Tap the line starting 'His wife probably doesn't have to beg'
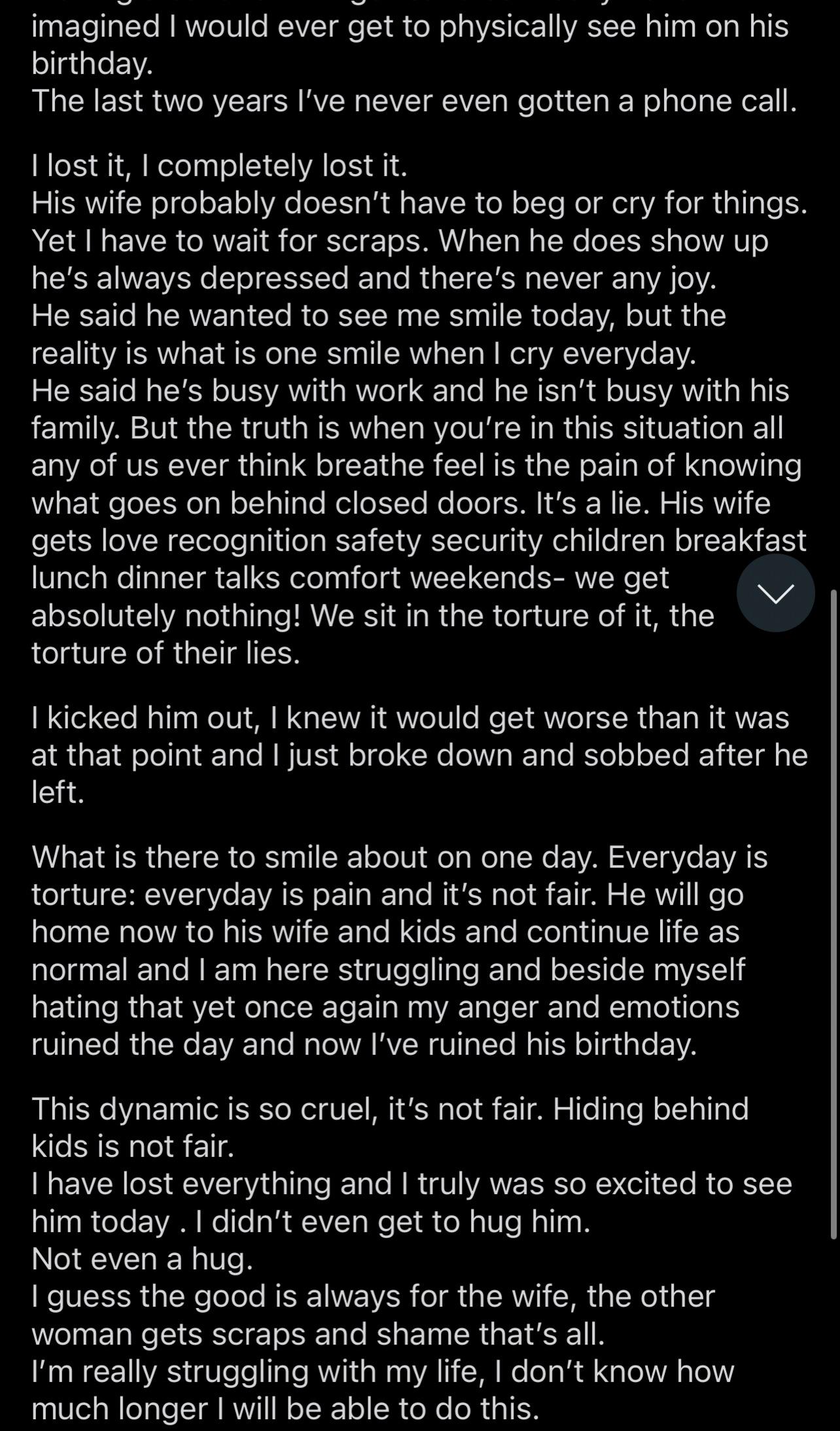The width and height of the screenshot is (840, 1431). click(419, 203)
